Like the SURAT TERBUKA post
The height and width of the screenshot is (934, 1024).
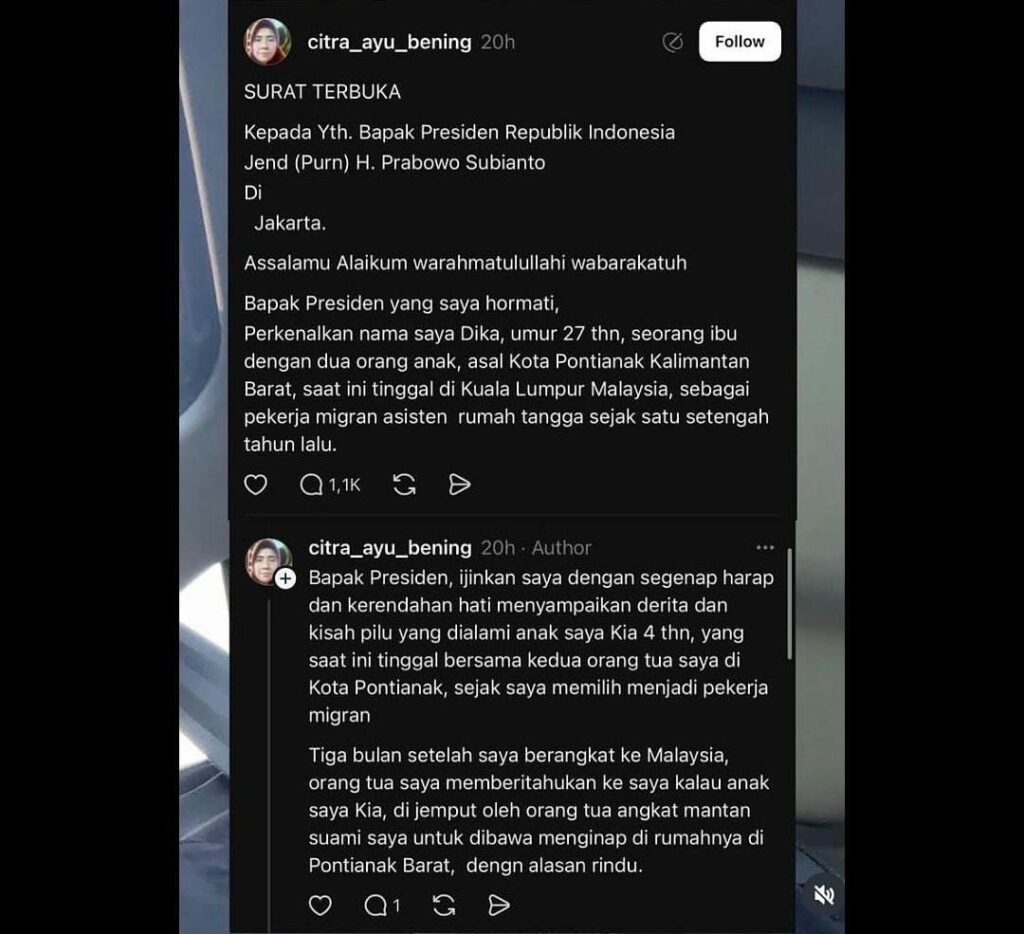coord(255,485)
